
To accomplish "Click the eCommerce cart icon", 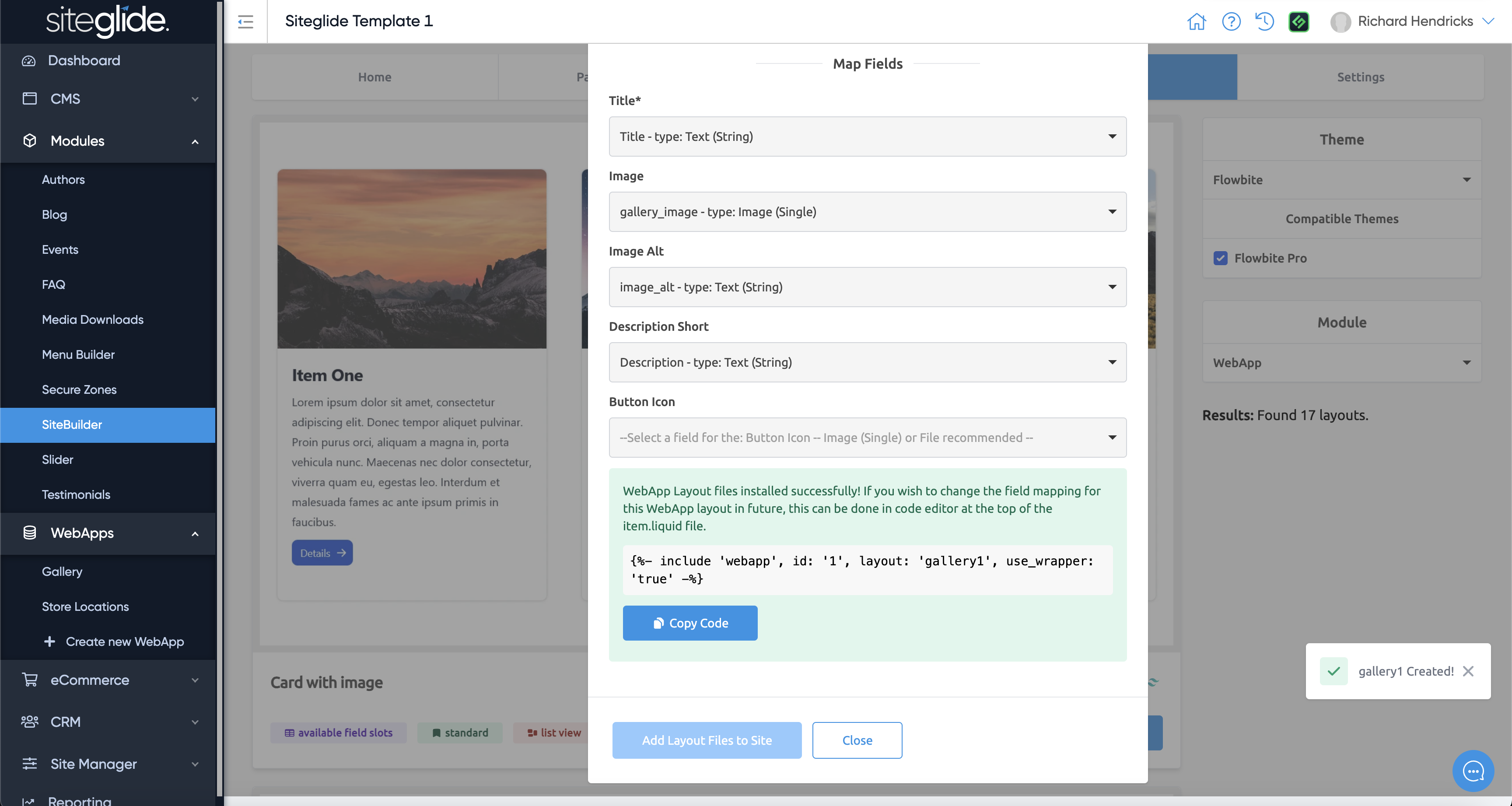I will pyautogui.click(x=29, y=680).
